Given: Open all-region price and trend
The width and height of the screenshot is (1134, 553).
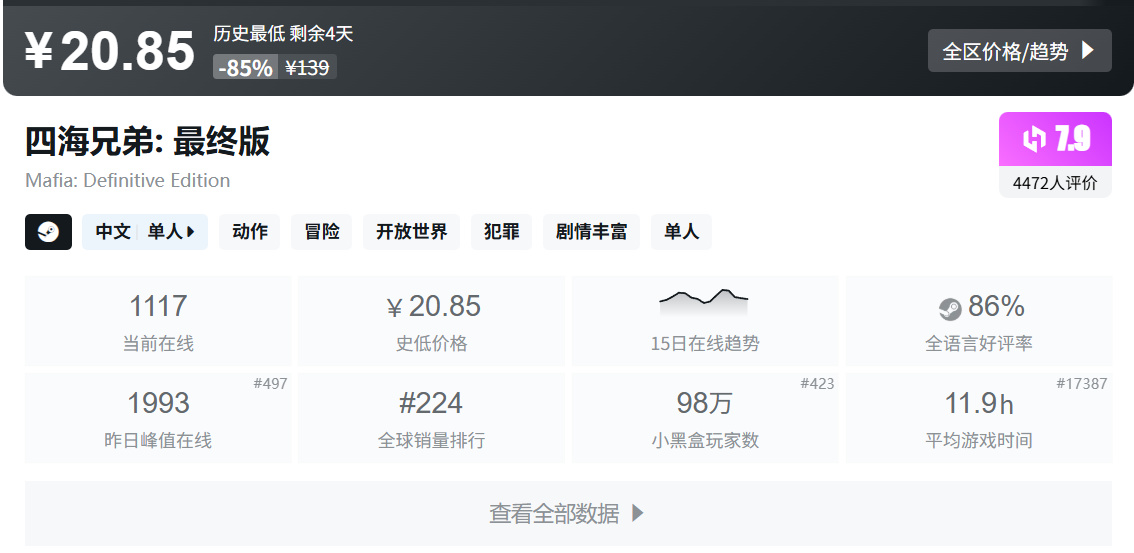Looking at the screenshot, I should (x=1020, y=51).
